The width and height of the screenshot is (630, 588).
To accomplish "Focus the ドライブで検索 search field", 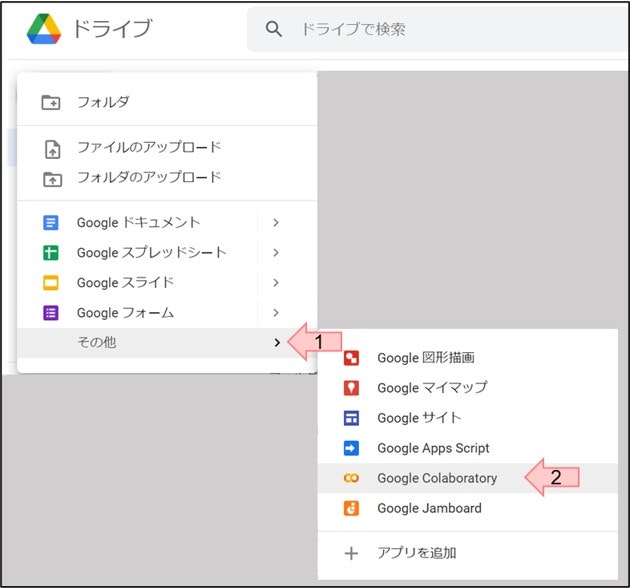I will pyautogui.click(x=438, y=29).
